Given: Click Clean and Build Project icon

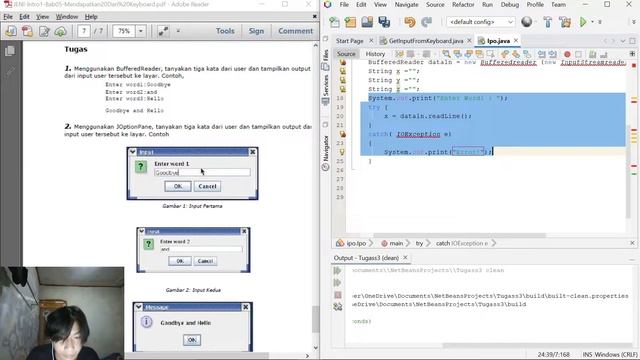Looking at the screenshot, I should coord(565,22).
